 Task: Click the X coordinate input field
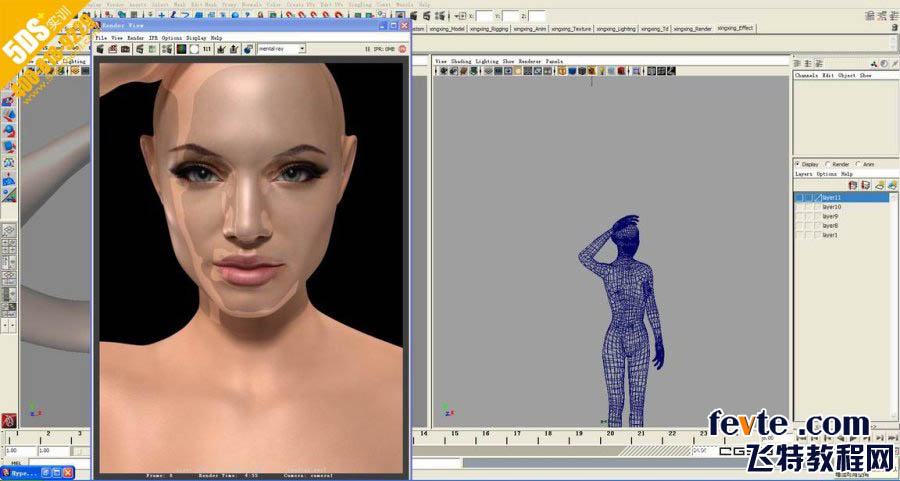(485, 16)
